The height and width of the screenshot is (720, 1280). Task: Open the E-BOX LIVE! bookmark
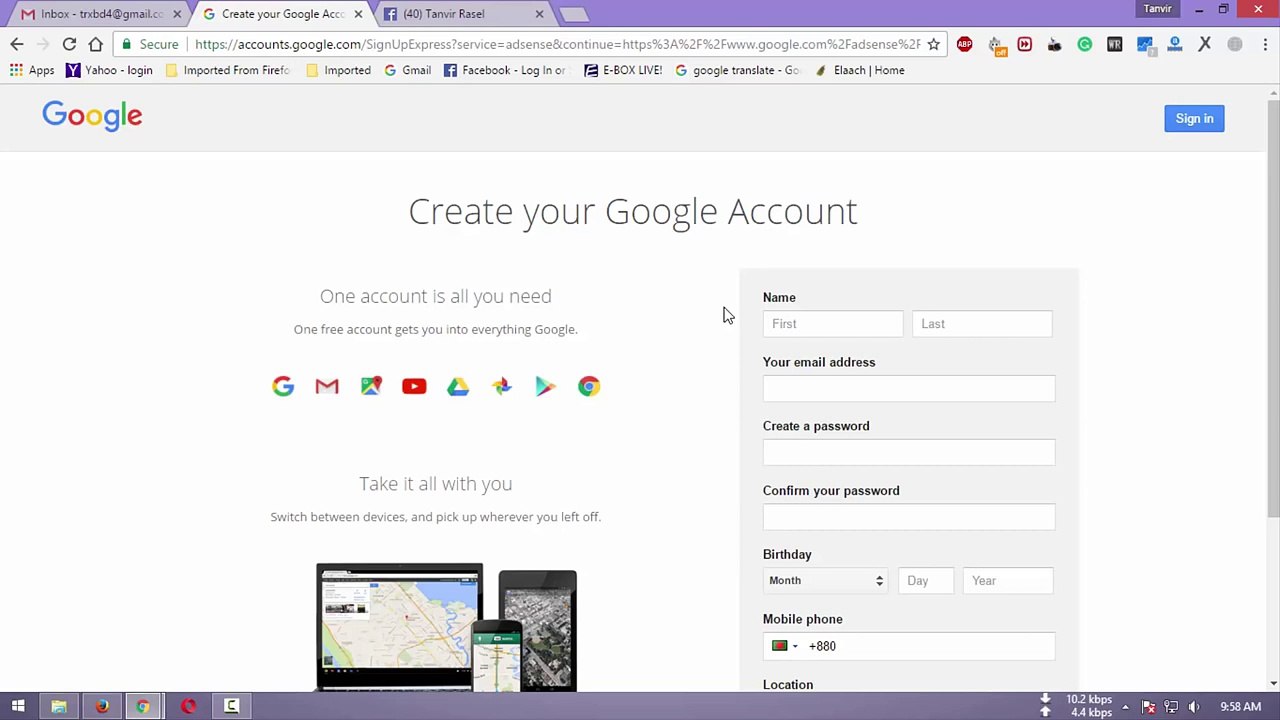click(x=623, y=70)
